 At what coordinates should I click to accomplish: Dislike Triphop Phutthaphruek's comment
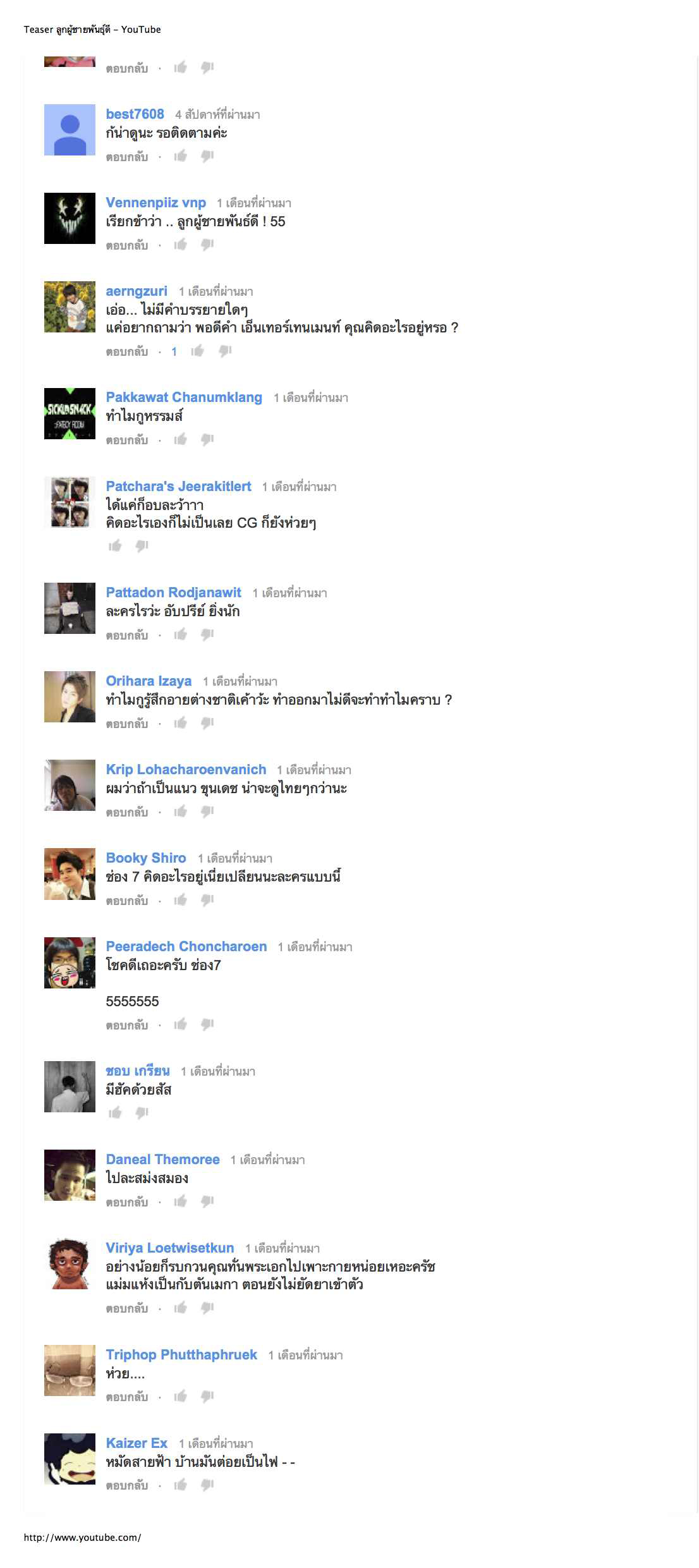tap(207, 1396)
